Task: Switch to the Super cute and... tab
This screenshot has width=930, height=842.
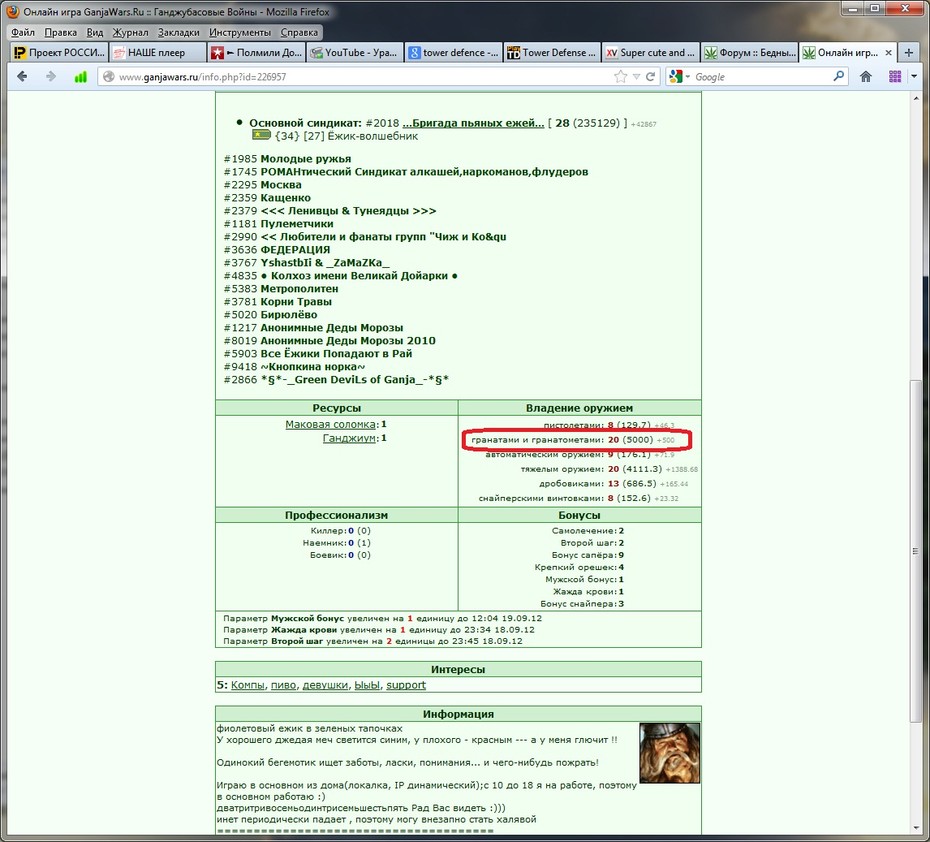Action: (x=650, y=53)
